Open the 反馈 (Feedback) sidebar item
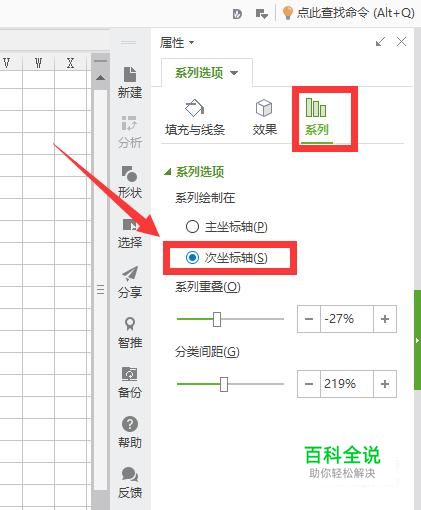This screenshot has width=421, height=510. coord(130,482)
